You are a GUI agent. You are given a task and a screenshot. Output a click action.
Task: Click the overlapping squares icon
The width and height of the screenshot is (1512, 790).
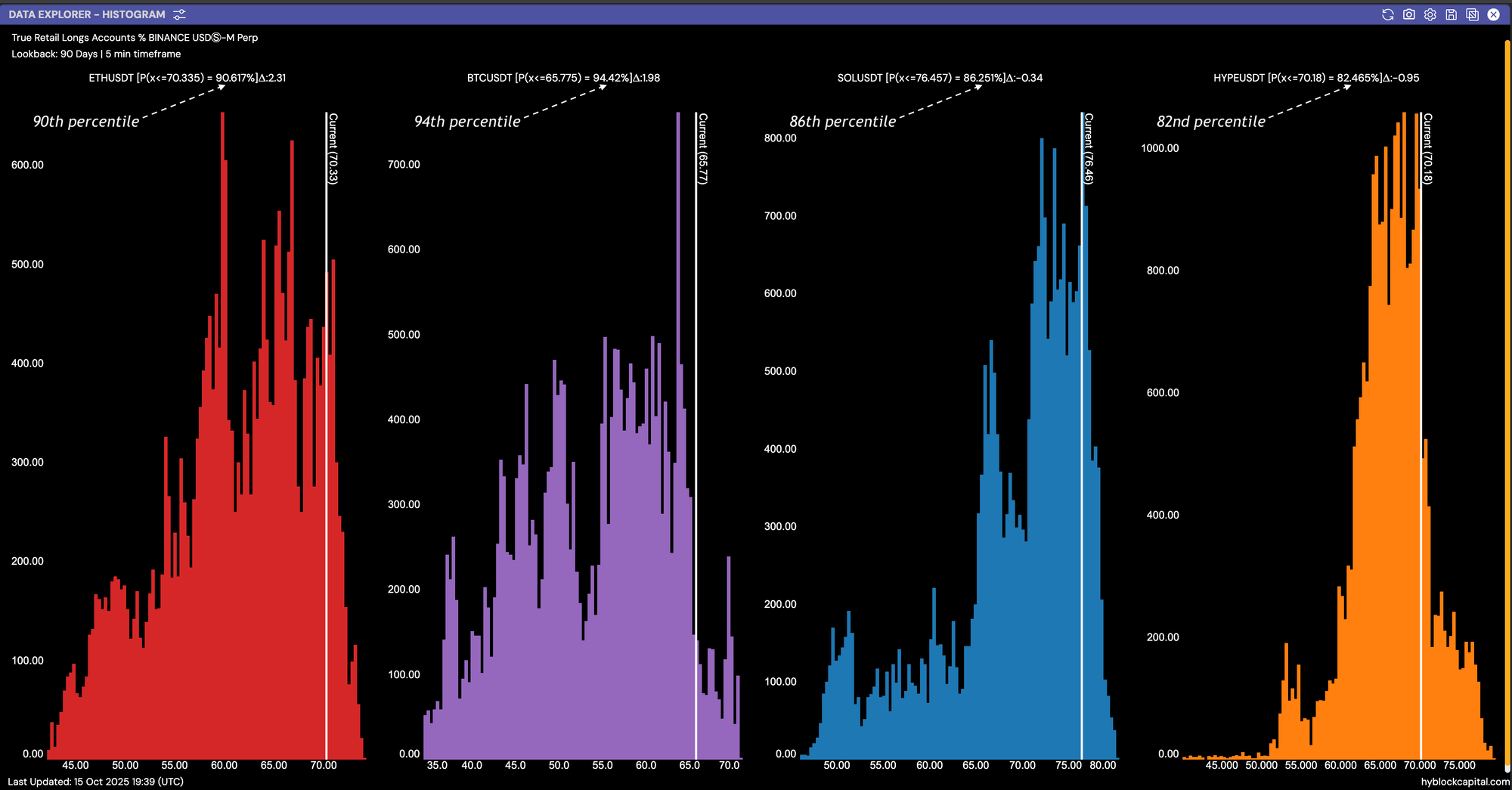coord(1472,14)
